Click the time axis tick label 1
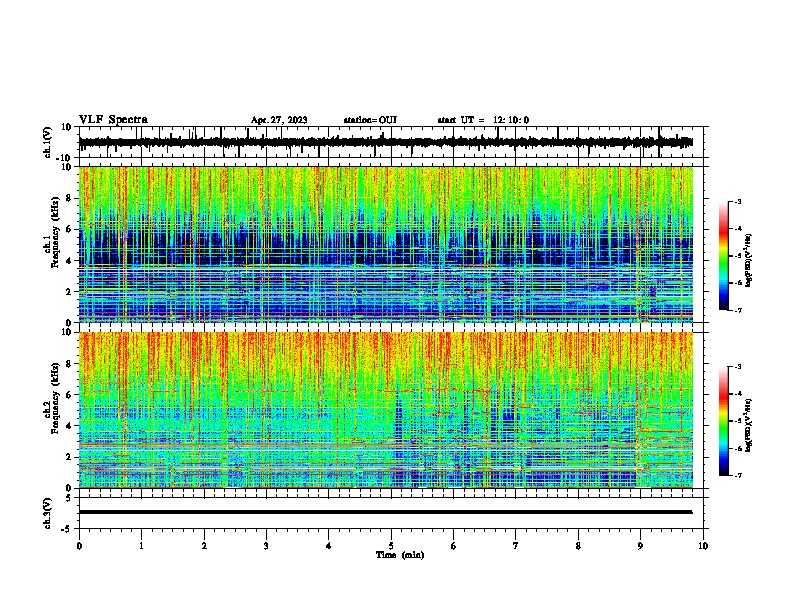The image size is (792, 612). 141,546
